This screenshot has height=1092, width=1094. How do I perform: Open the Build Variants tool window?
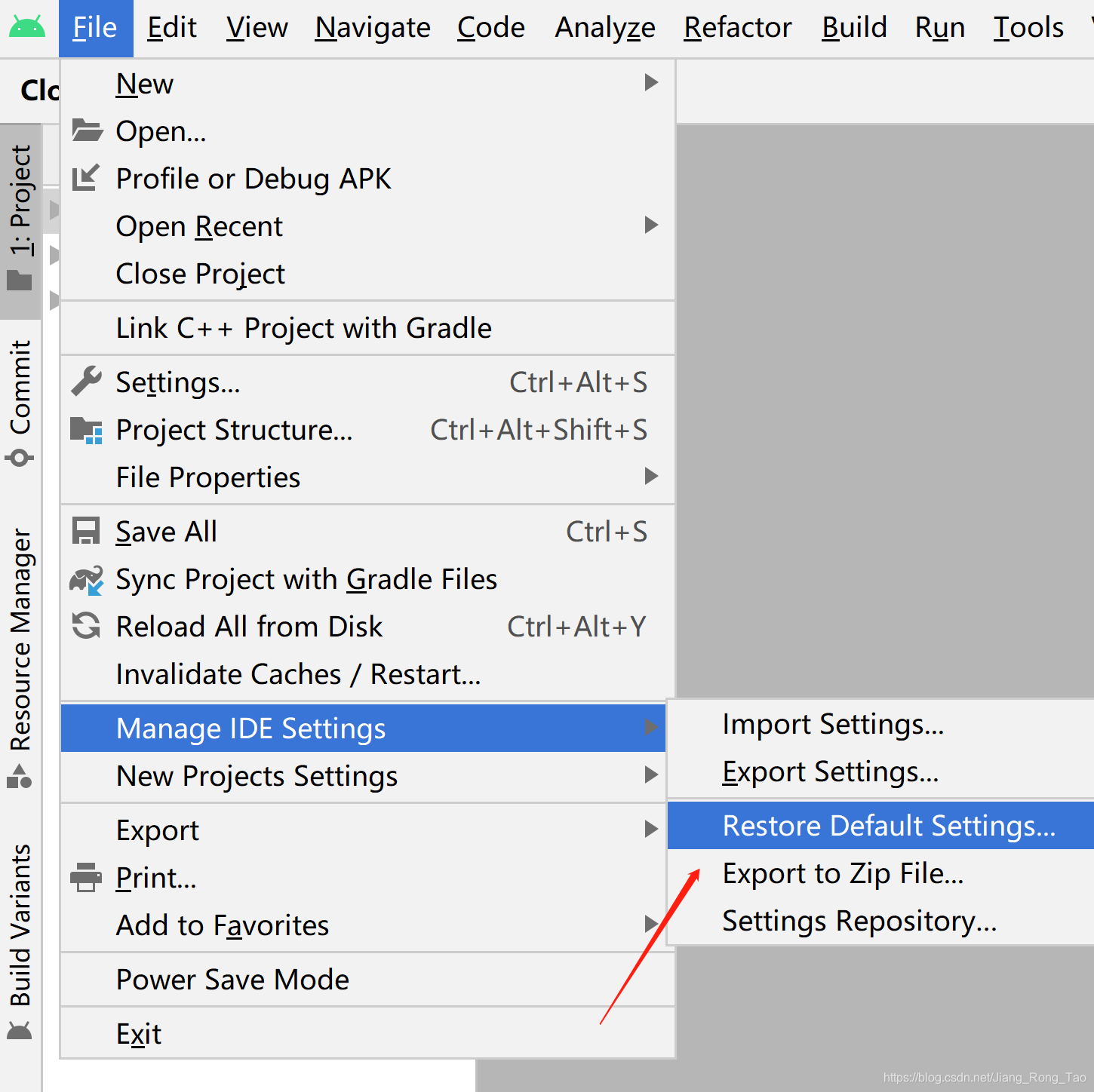pyautogui.click(x=20, y=941)
